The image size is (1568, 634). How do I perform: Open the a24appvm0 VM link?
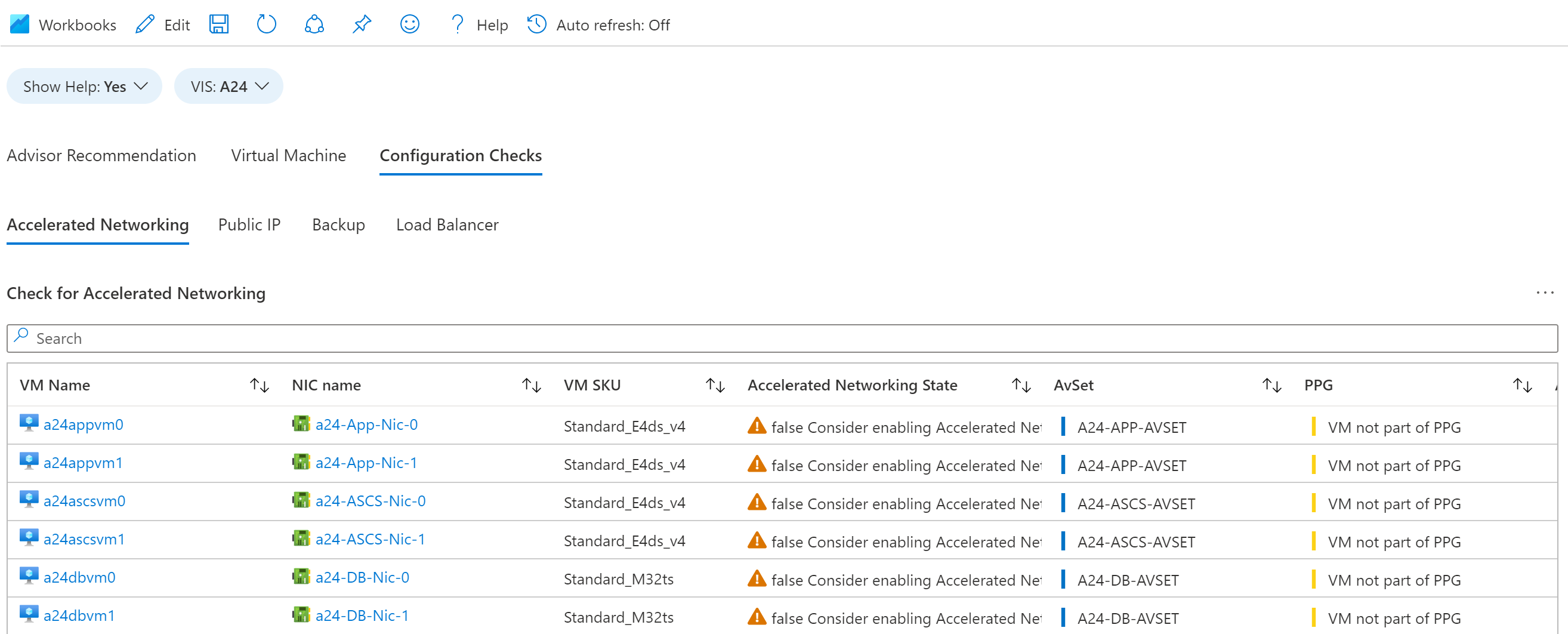(x=84, y=424)
